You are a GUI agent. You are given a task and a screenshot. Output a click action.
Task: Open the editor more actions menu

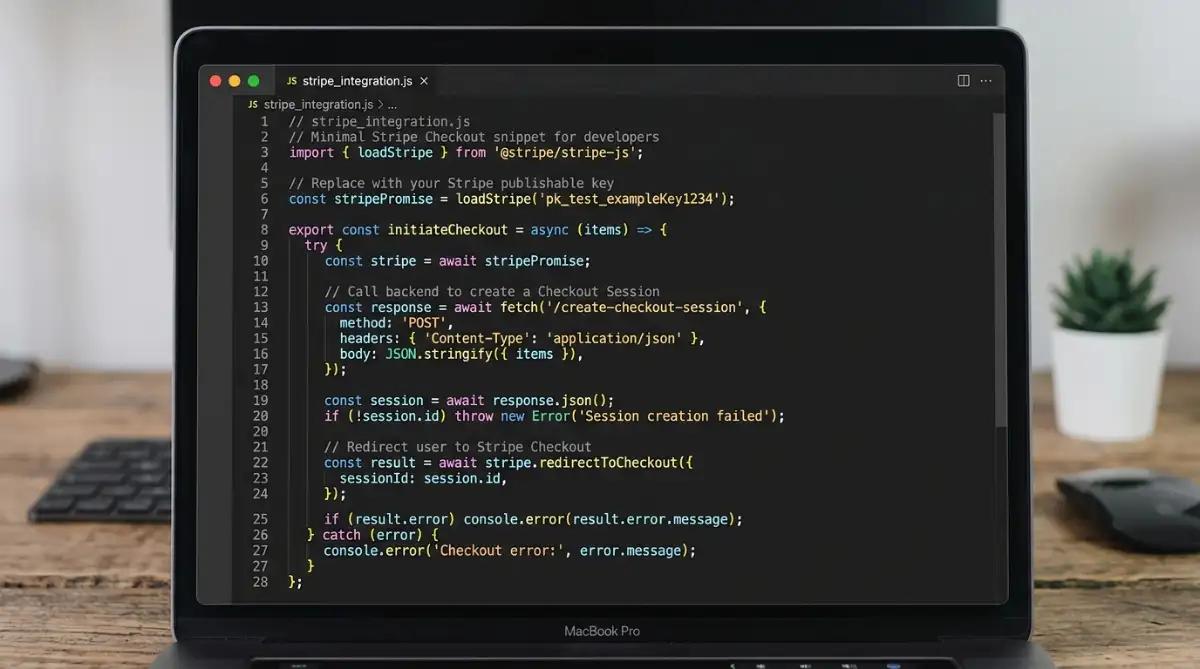point(986,81)
